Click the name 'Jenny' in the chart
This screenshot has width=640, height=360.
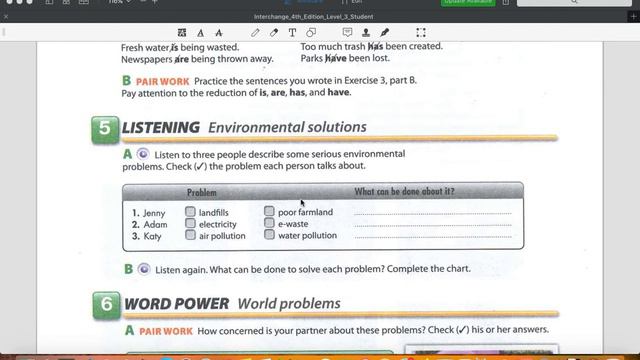point(154,213)
